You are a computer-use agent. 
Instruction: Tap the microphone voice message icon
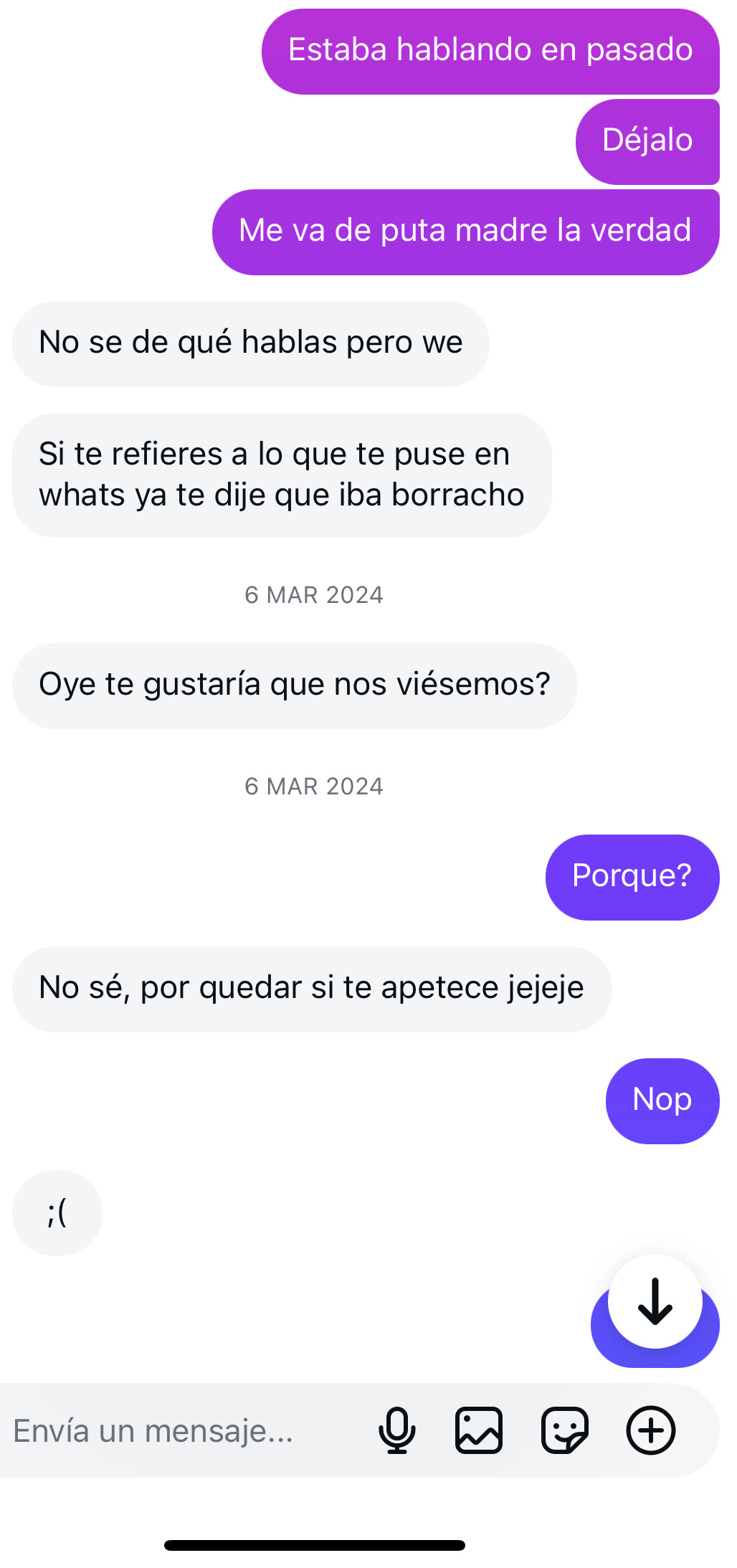(x=396, y=1430)
